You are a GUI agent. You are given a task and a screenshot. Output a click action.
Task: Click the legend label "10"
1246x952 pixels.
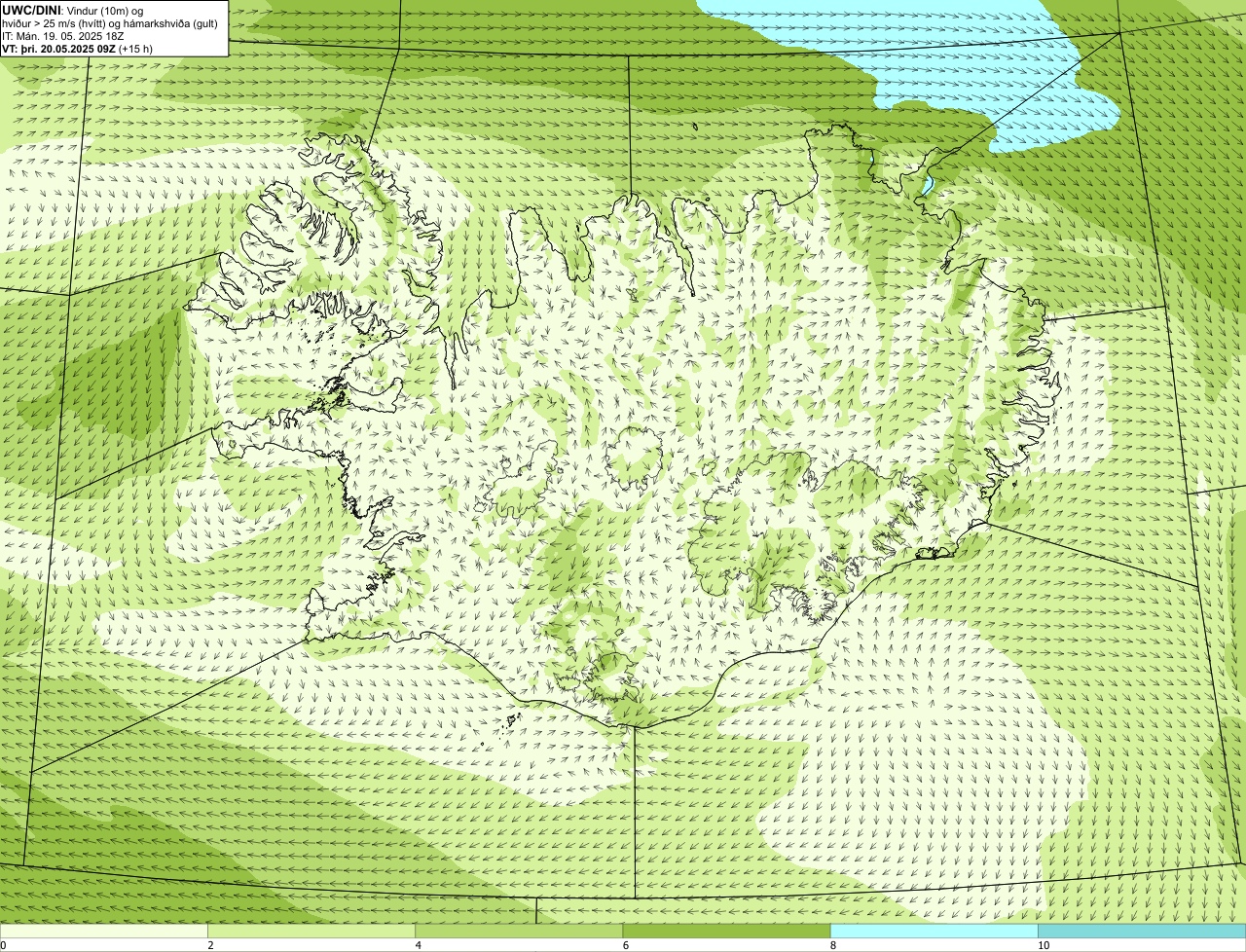click(x=1044, y=945)
